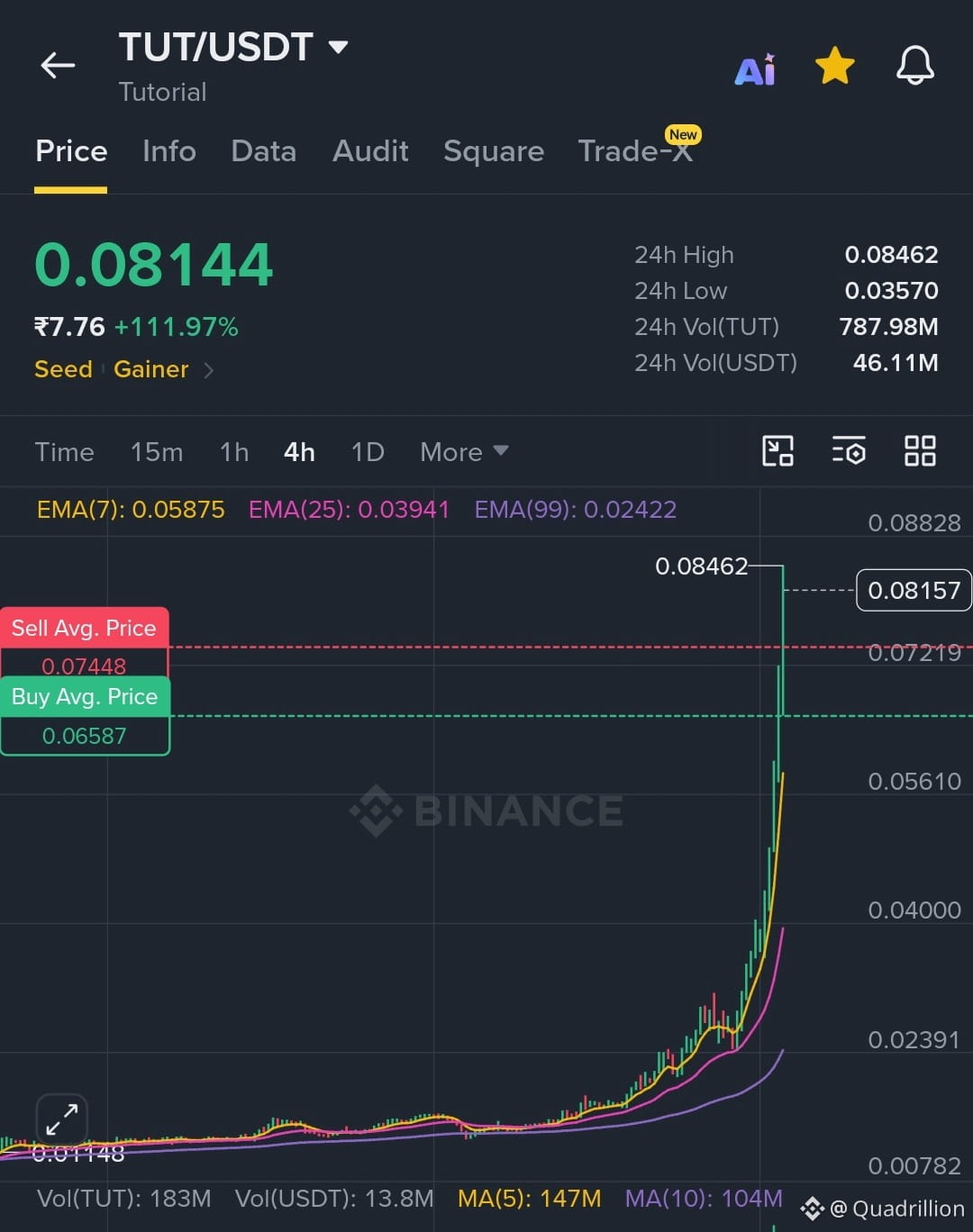Screen dimensions: 973x1232
Task: Select the 1D chart interval
Action: click(x=368, y=451)
